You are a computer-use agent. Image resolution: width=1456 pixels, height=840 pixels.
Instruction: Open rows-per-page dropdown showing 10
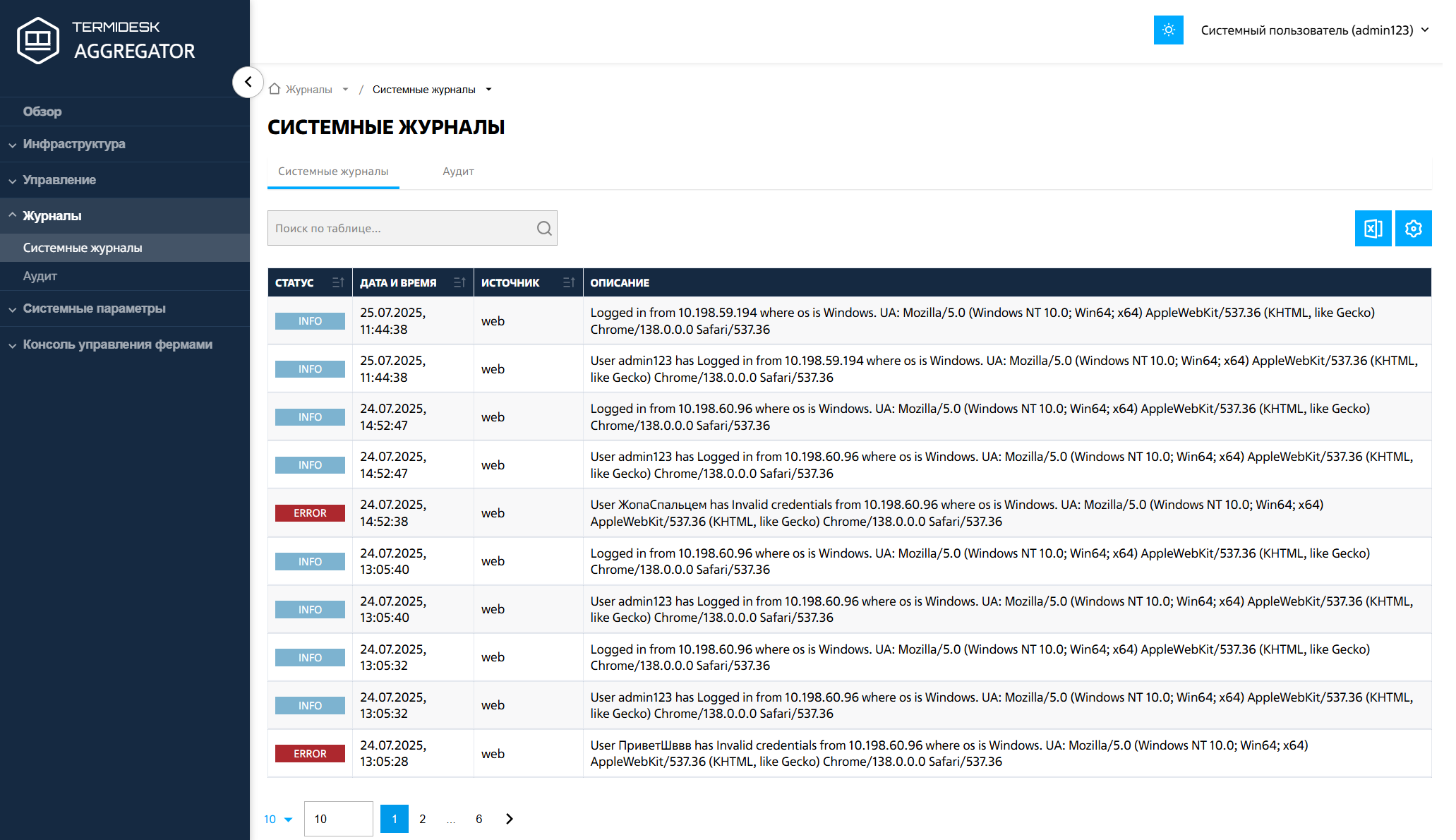(278, 820)
